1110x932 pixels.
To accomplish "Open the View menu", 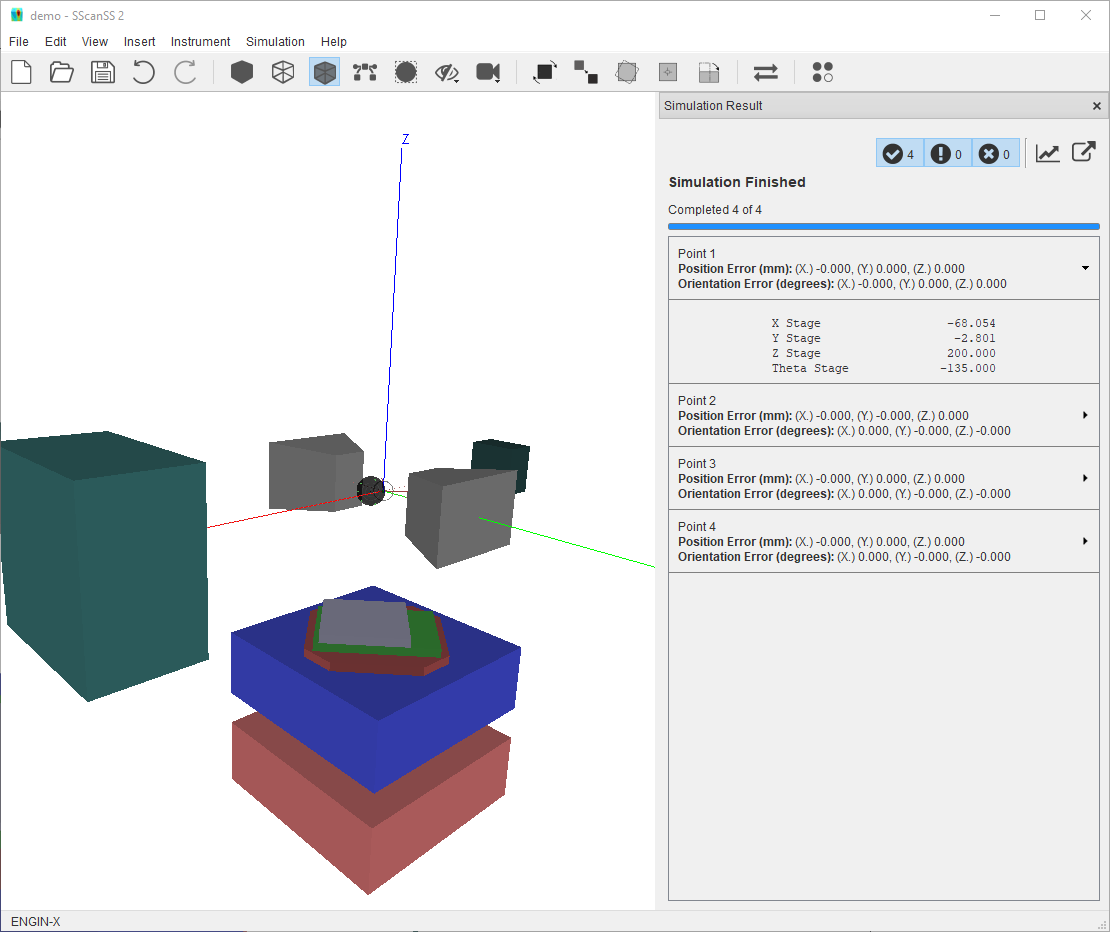I will click(95, 42).
